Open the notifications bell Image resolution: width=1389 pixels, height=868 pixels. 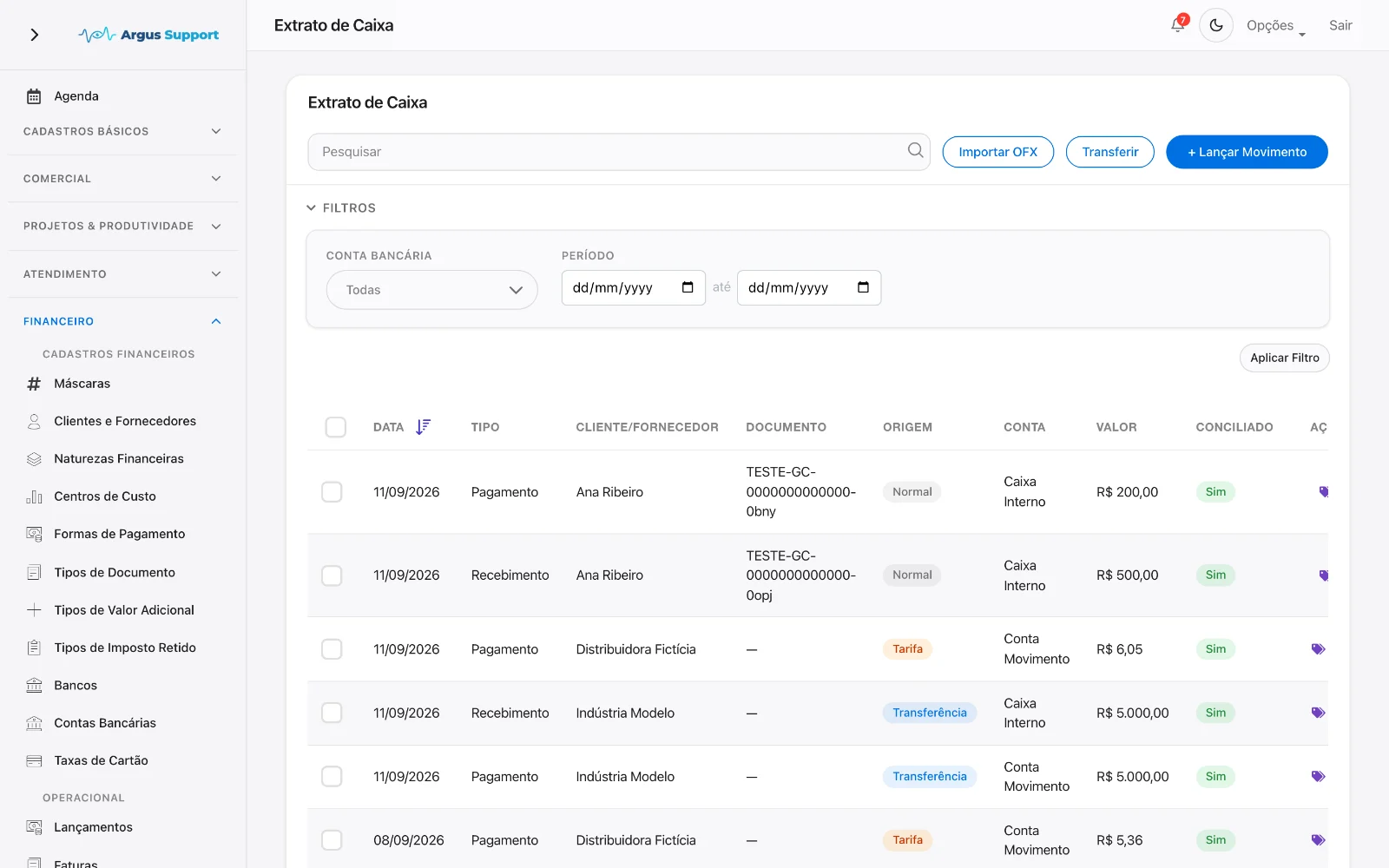pos(1178,24)
